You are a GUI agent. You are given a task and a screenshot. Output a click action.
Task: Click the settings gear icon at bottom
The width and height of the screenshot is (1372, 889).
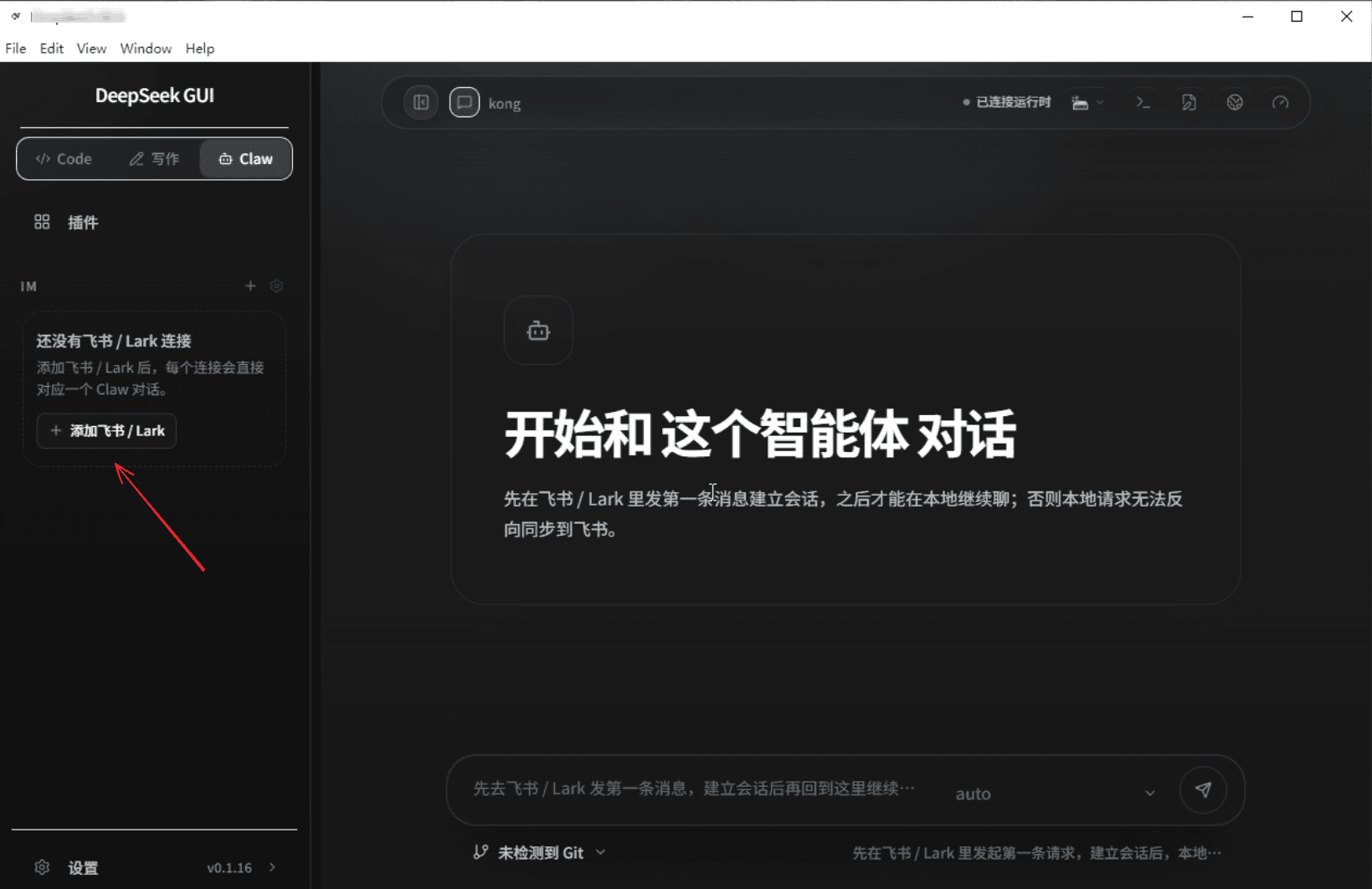pyautogui.click(x=42, y=867)
